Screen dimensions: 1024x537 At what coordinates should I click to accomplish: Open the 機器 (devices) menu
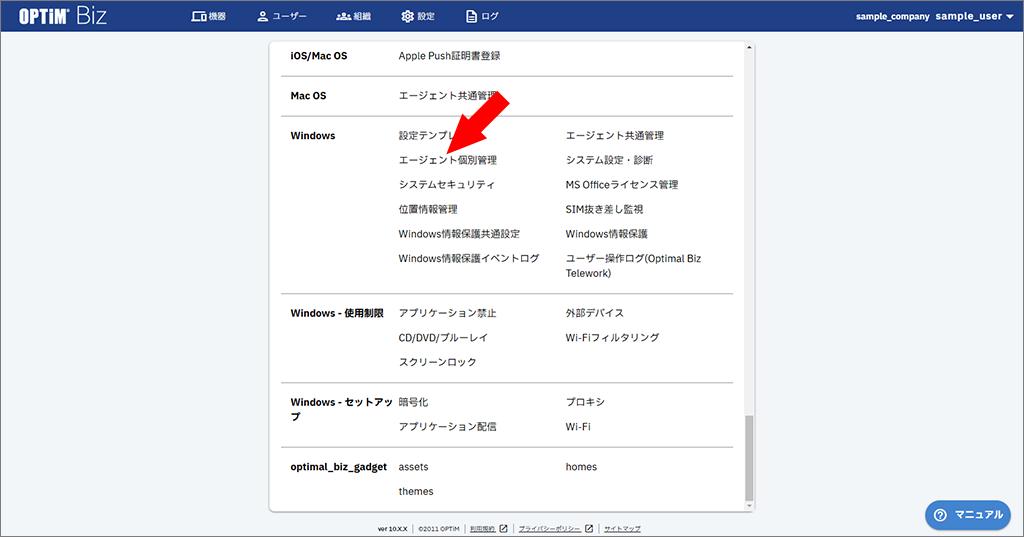coord(208,16)
